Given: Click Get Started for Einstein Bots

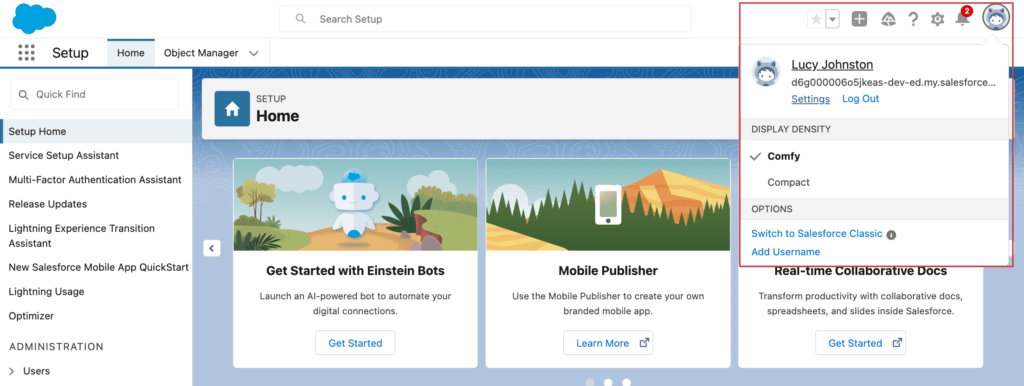Looking at the screenshot, I should [x=355, y=343].
